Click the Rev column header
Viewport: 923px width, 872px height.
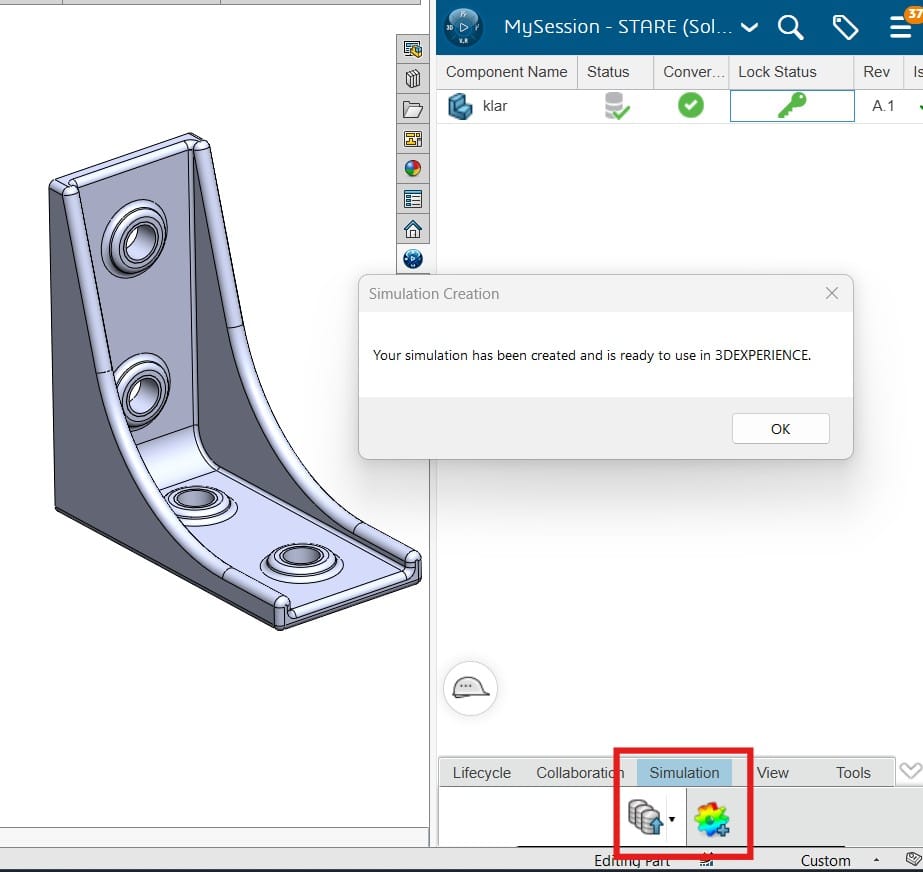877,72
